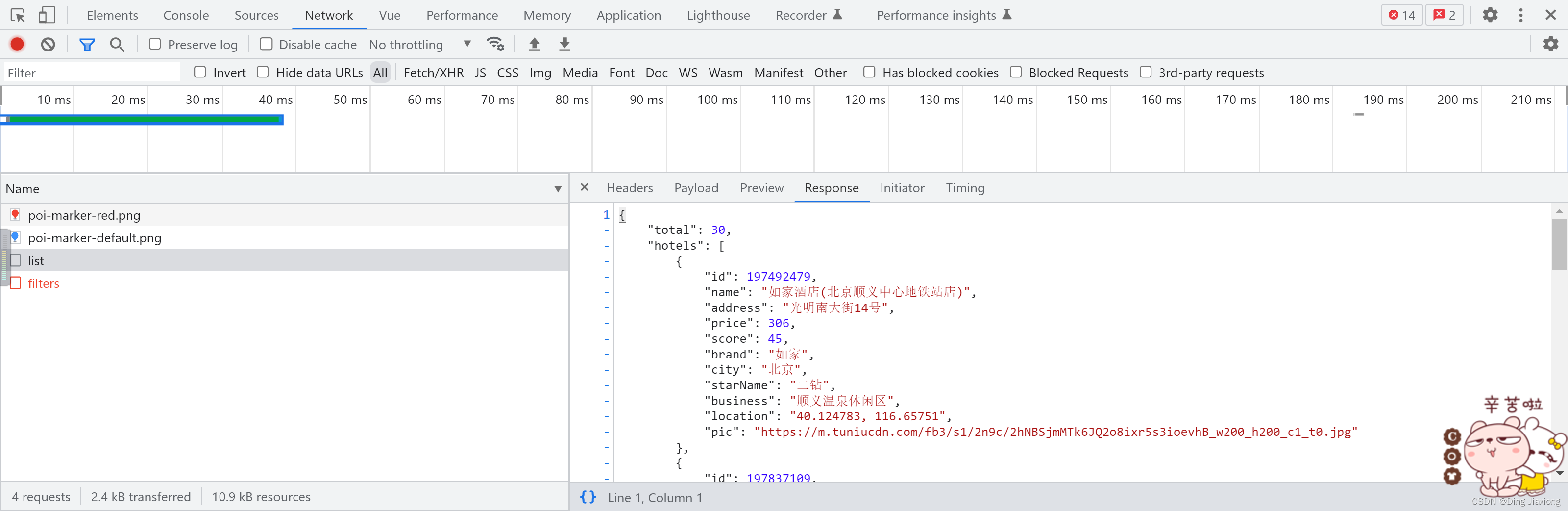This screenshot has height=511, width=1568.
Task: Enable the Preserve log checkbox
Action: tap(155, 44)
